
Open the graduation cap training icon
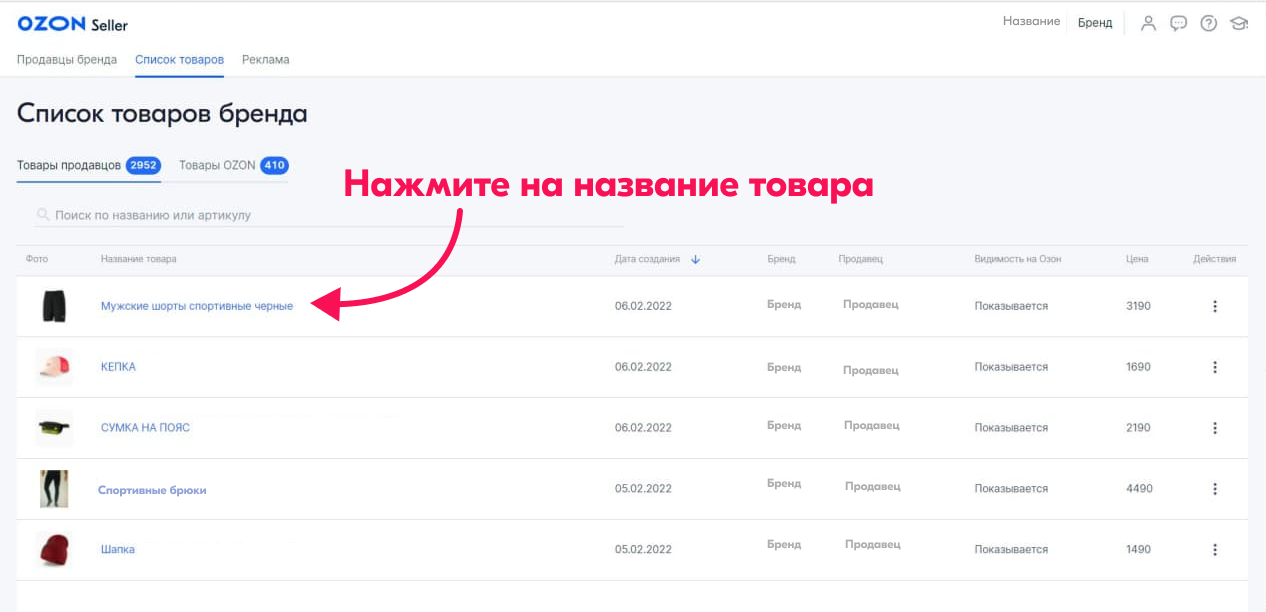tap(1239, 23)
